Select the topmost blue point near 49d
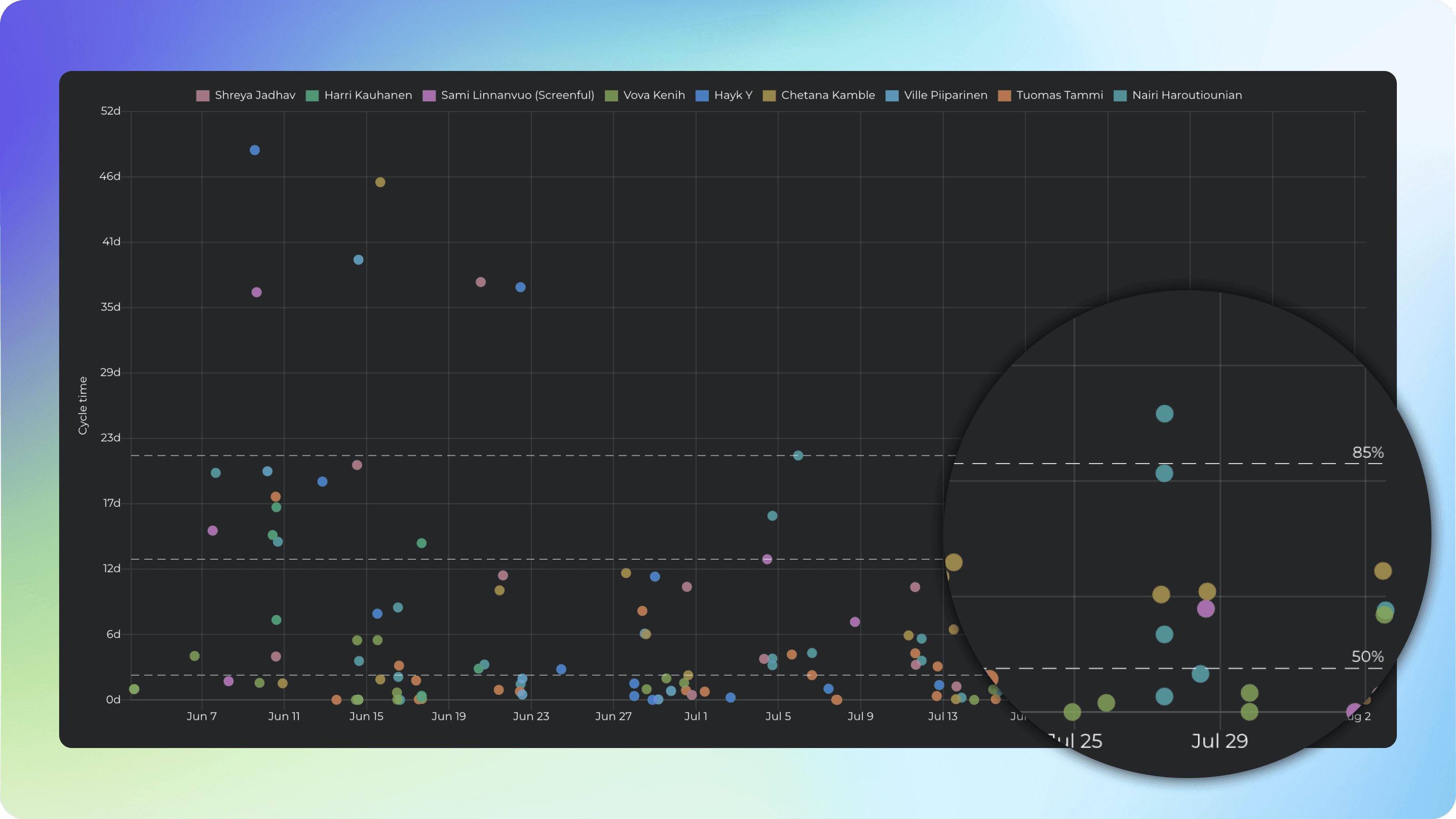1456x819 pixels. tap(255, 150)
